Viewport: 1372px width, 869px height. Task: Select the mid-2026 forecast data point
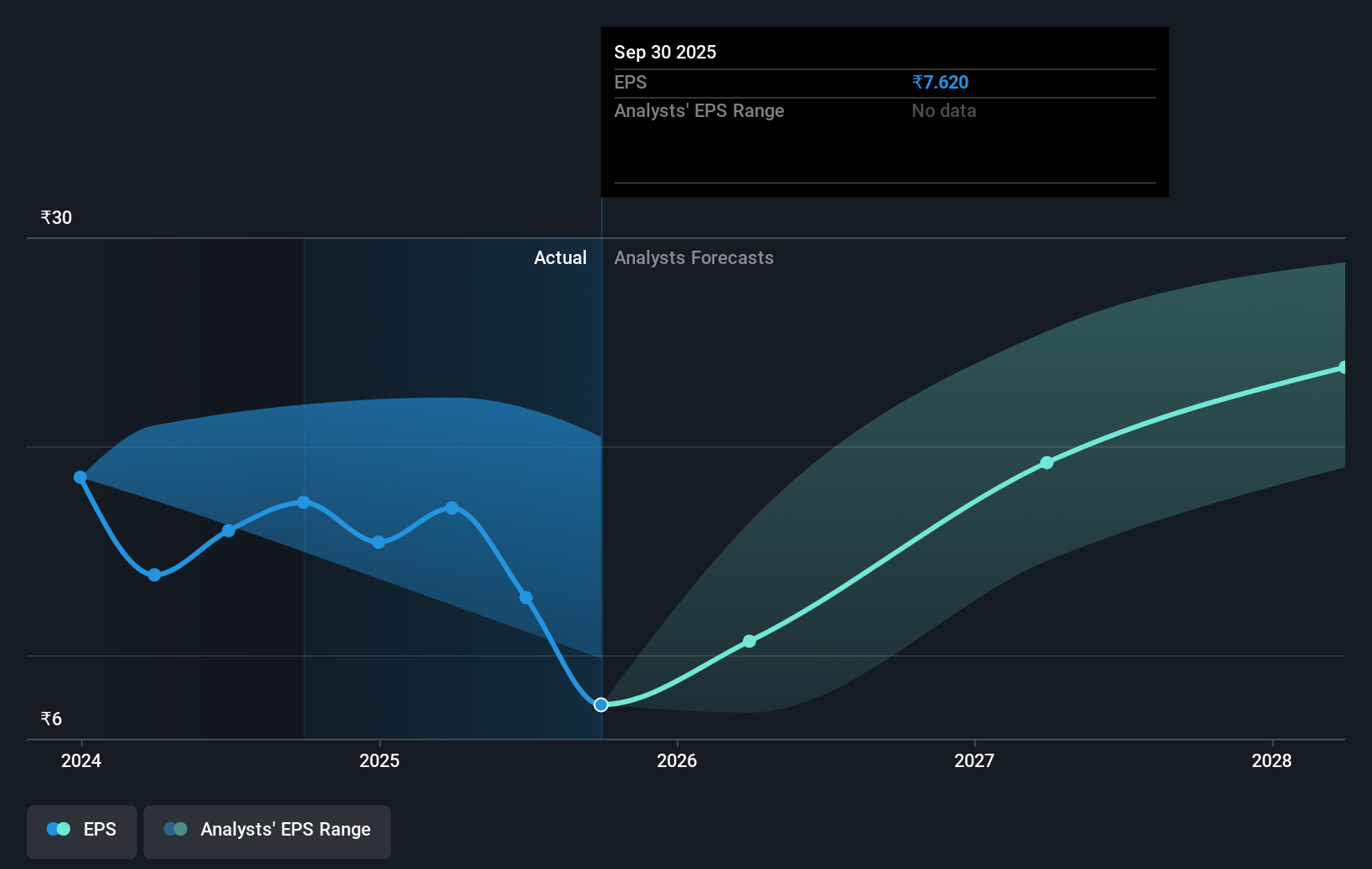click(x=750, y=641)
